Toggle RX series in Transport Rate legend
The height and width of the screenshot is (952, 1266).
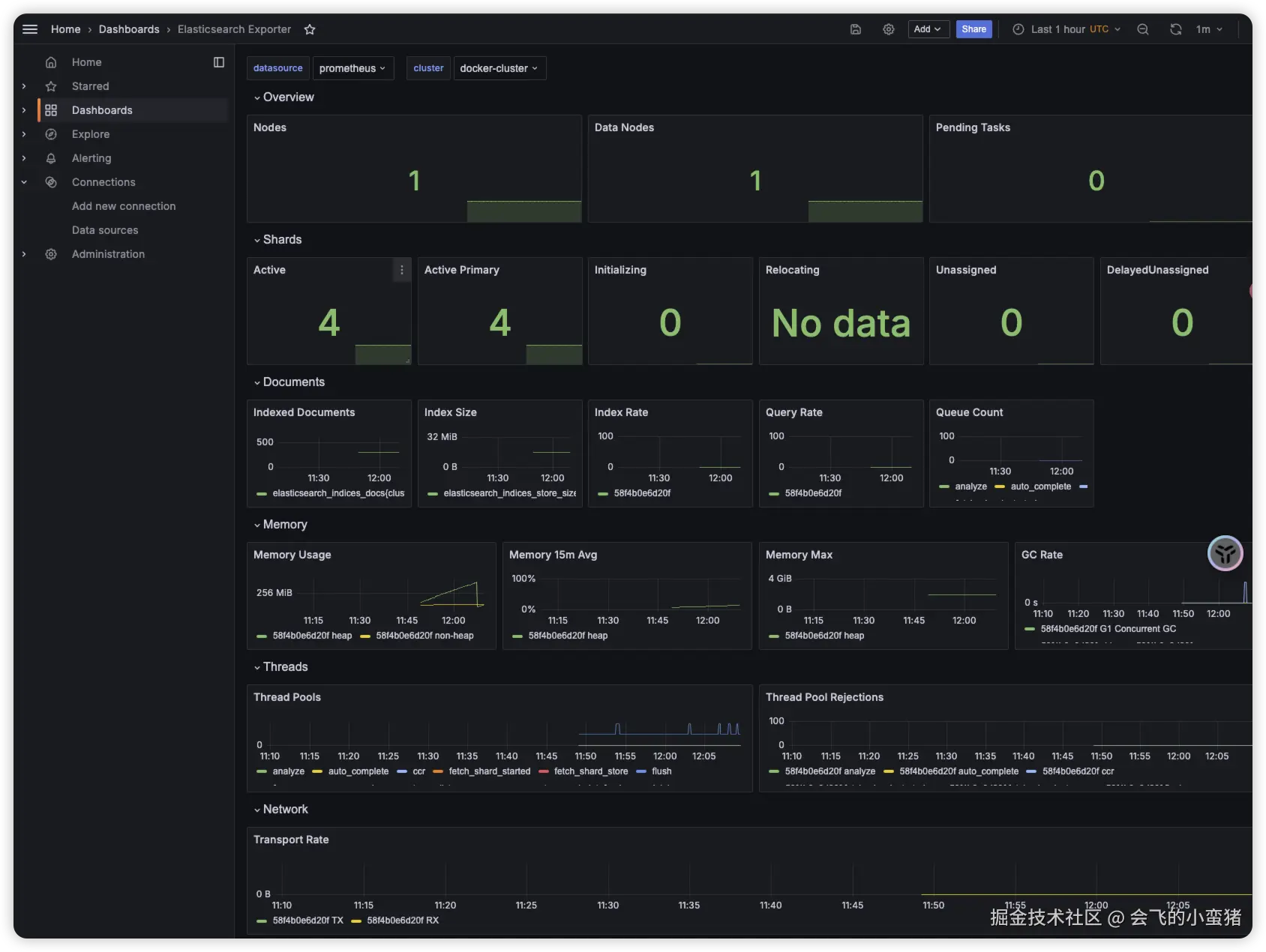pos(403,921)
